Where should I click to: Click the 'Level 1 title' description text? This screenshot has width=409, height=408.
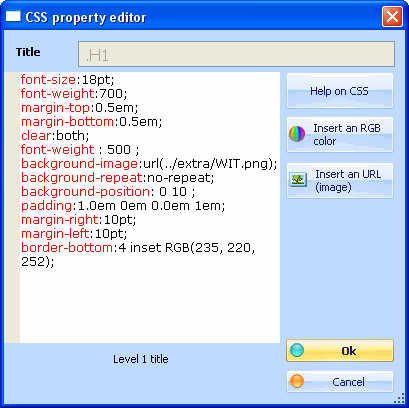[x=141, y=359]
